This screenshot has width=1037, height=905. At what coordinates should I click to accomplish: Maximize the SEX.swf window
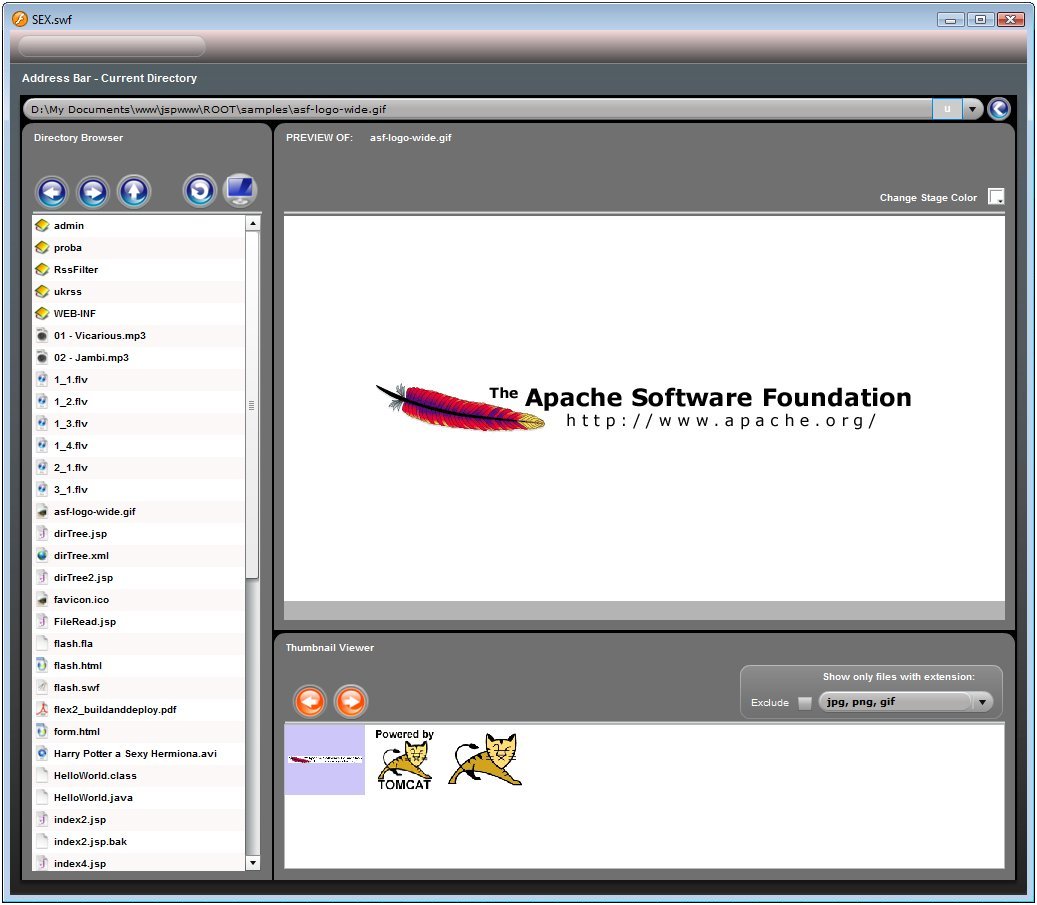pyautogui.click(x=980, y=20)
